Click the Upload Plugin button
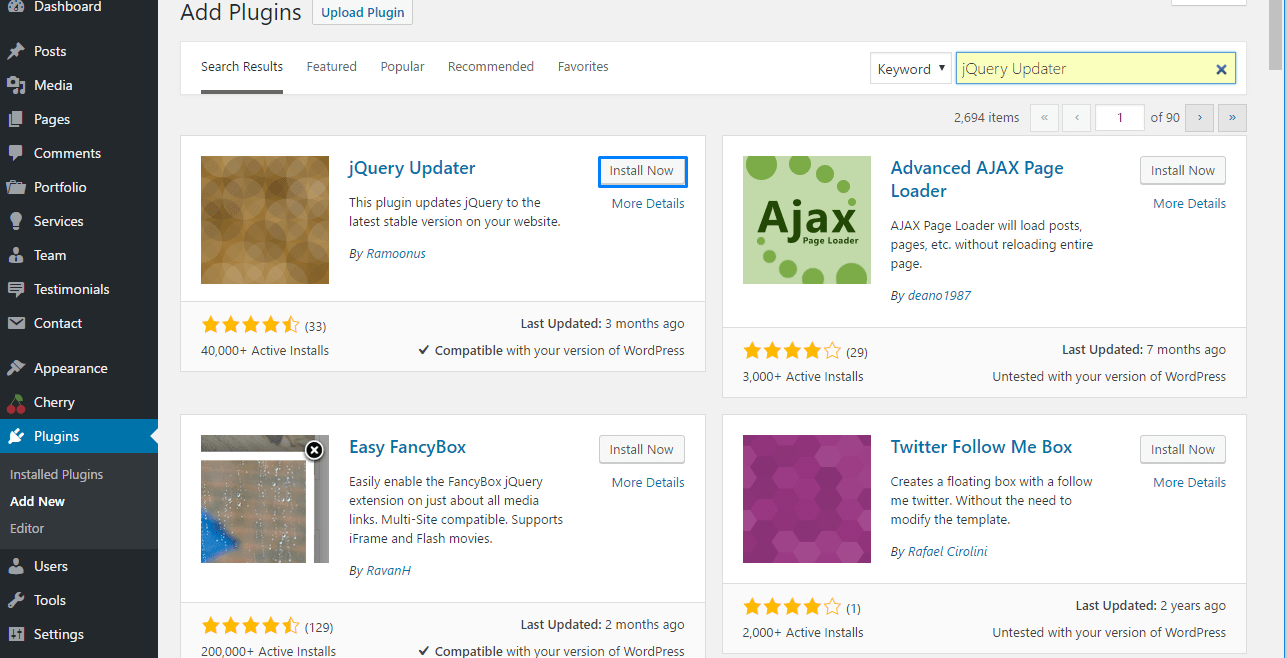 coord(362,12)
